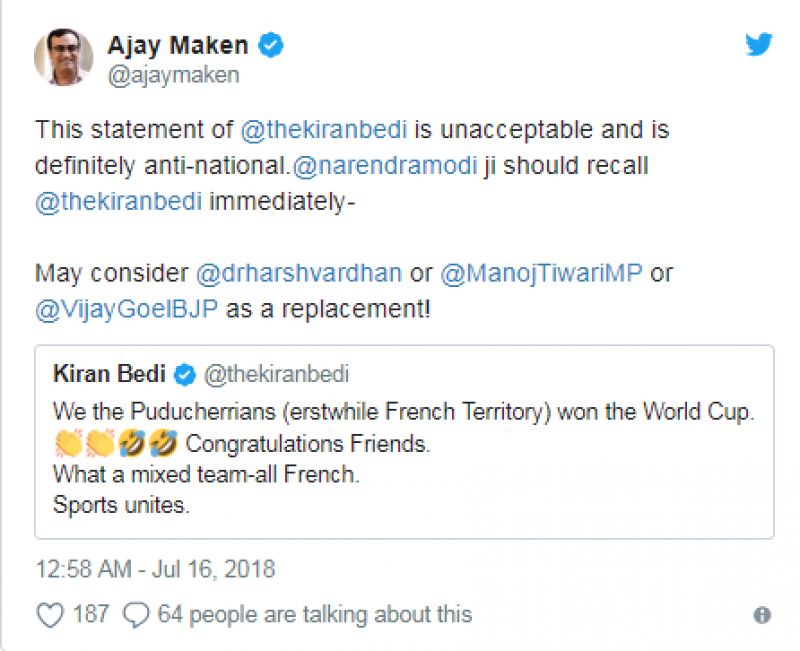This screenshot has width=800, height=651.
Task: Click Ajay Maken's verified badge
Action: (271, 45)
